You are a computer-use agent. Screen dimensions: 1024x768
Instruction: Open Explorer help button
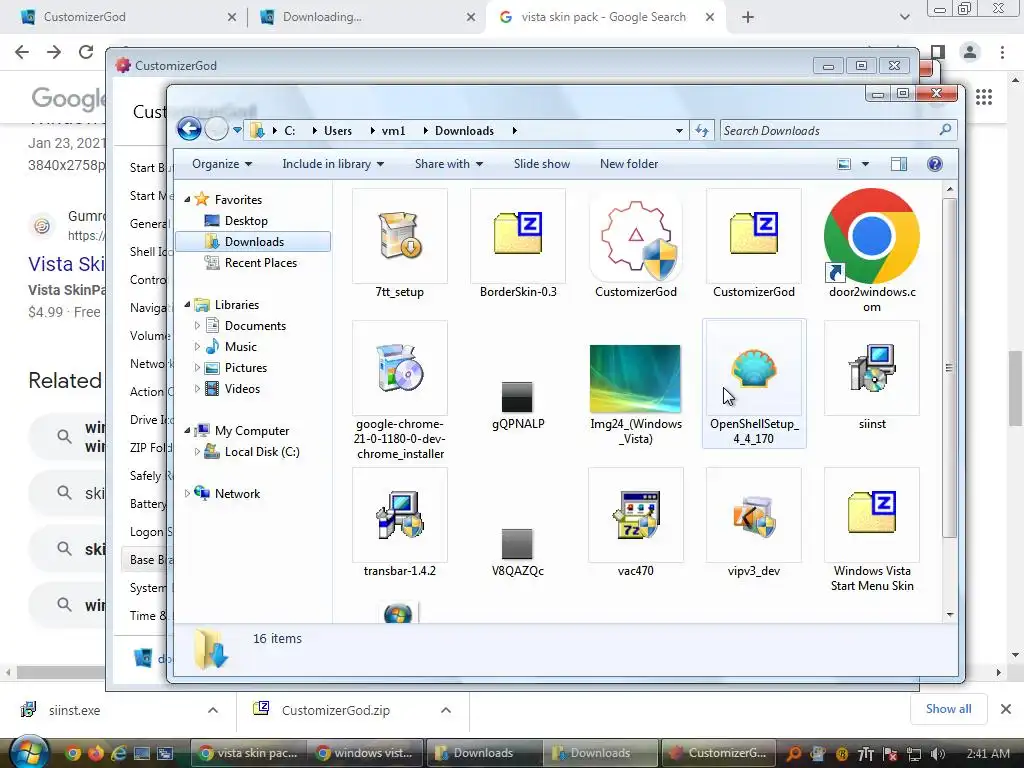coord(935,164)
